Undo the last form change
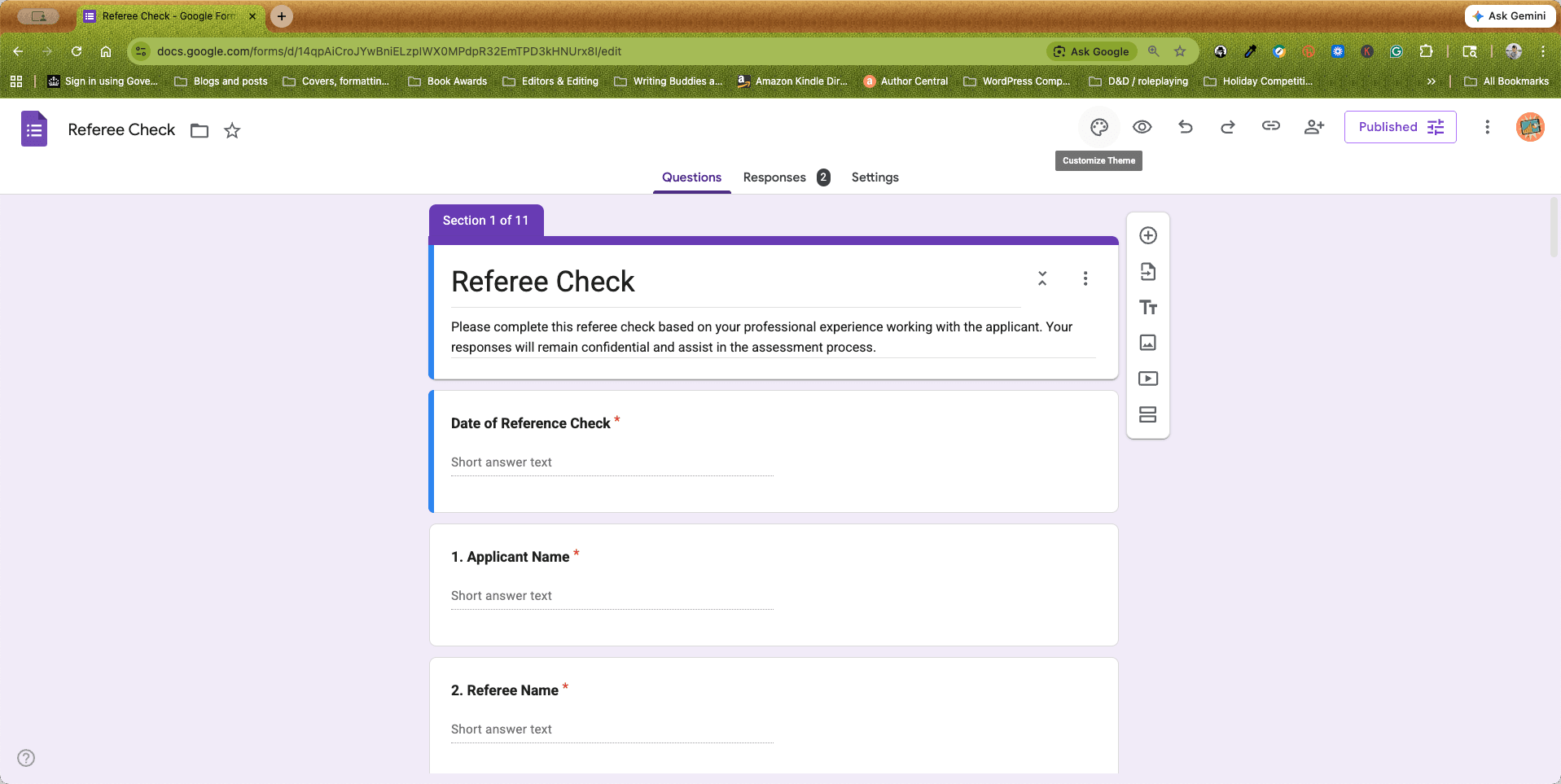This screenshot has height=784, width=1561. click(1186, 127)
